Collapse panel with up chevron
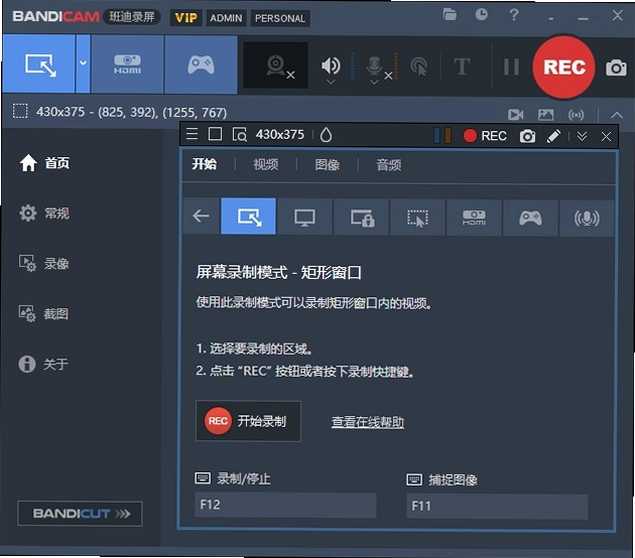This screenshot has width=635, height=558. click(x=616, y=115)
